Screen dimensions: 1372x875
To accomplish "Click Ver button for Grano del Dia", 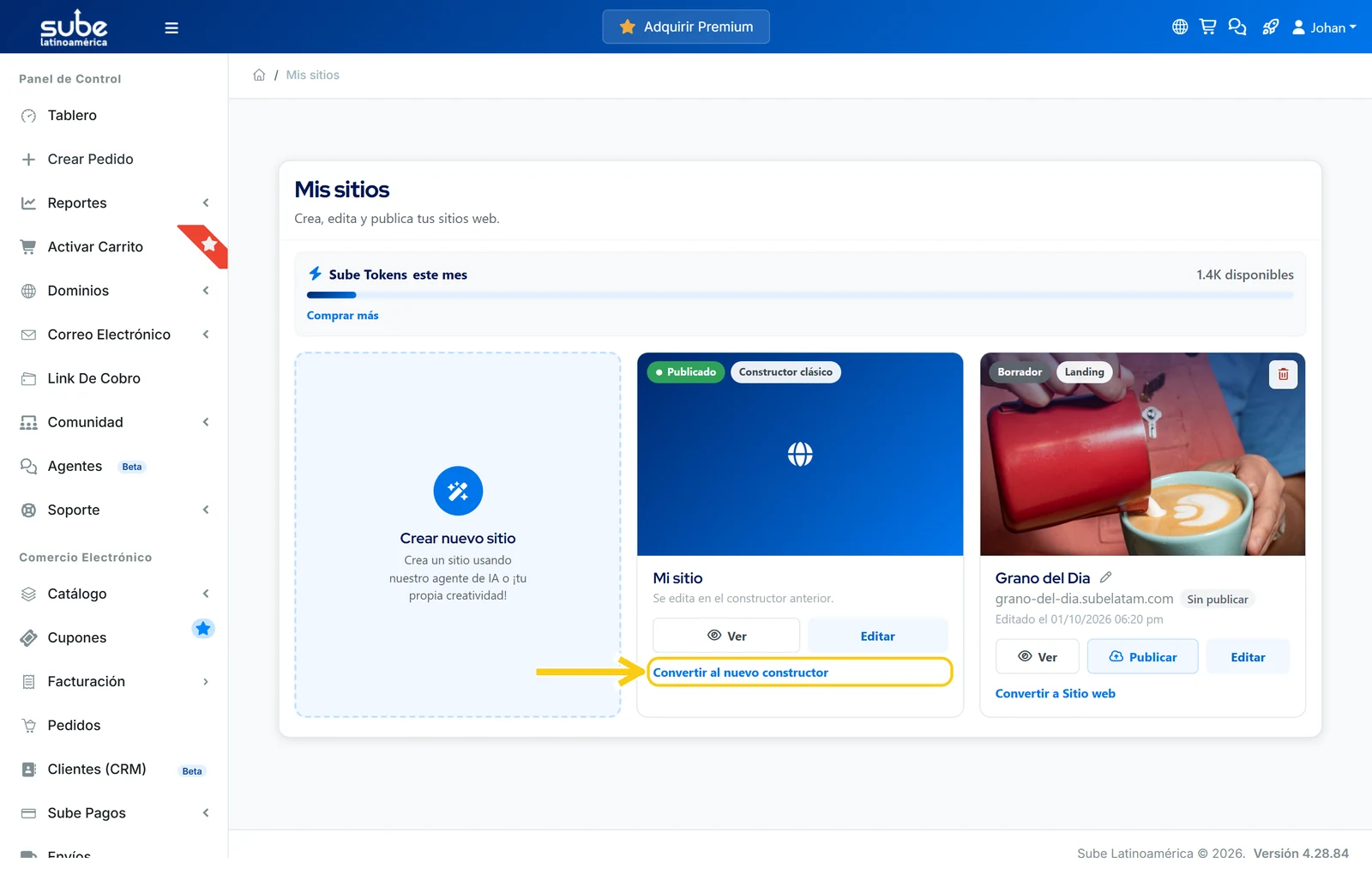I will [x=1037, y=656].
